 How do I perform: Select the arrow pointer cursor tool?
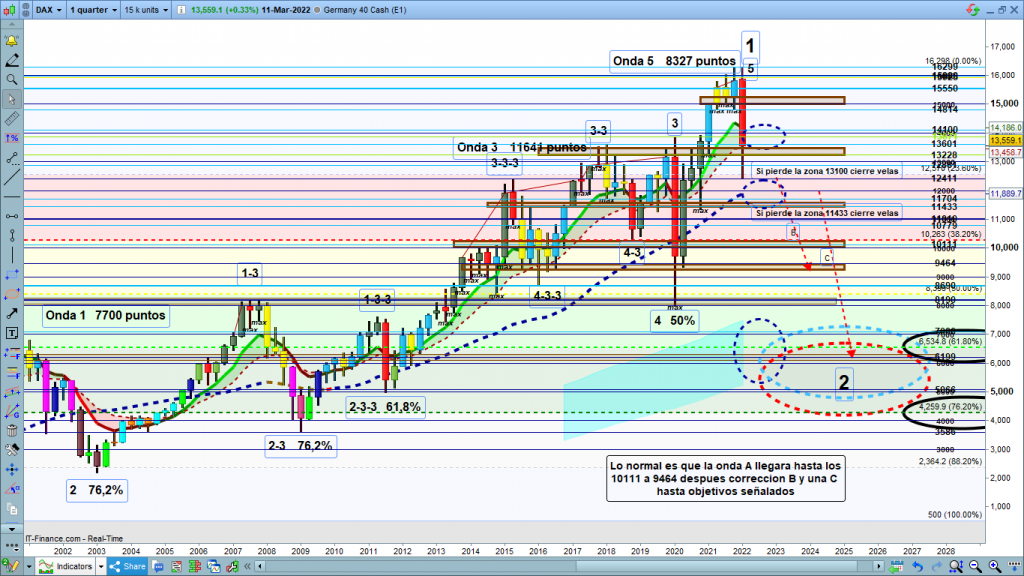click(11, 99)
